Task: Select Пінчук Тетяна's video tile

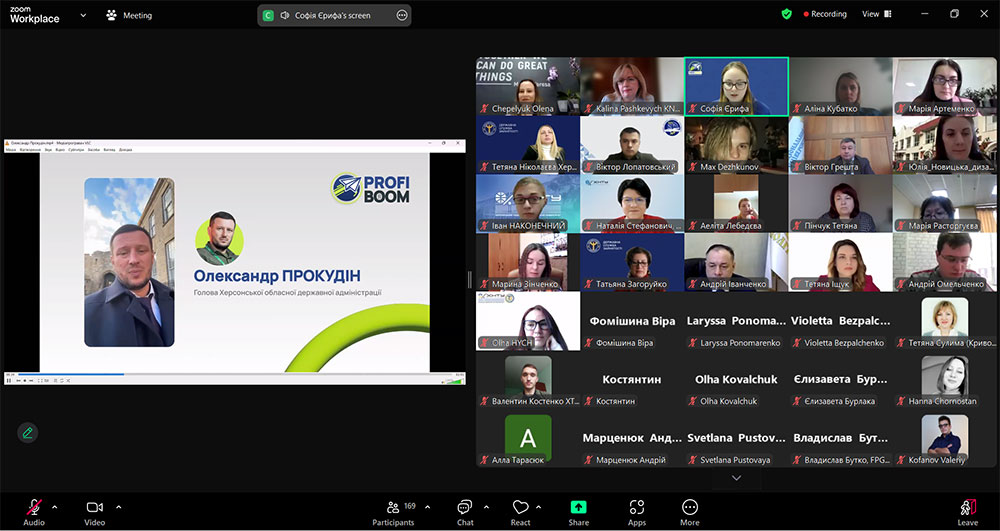Action: point(841,203)
